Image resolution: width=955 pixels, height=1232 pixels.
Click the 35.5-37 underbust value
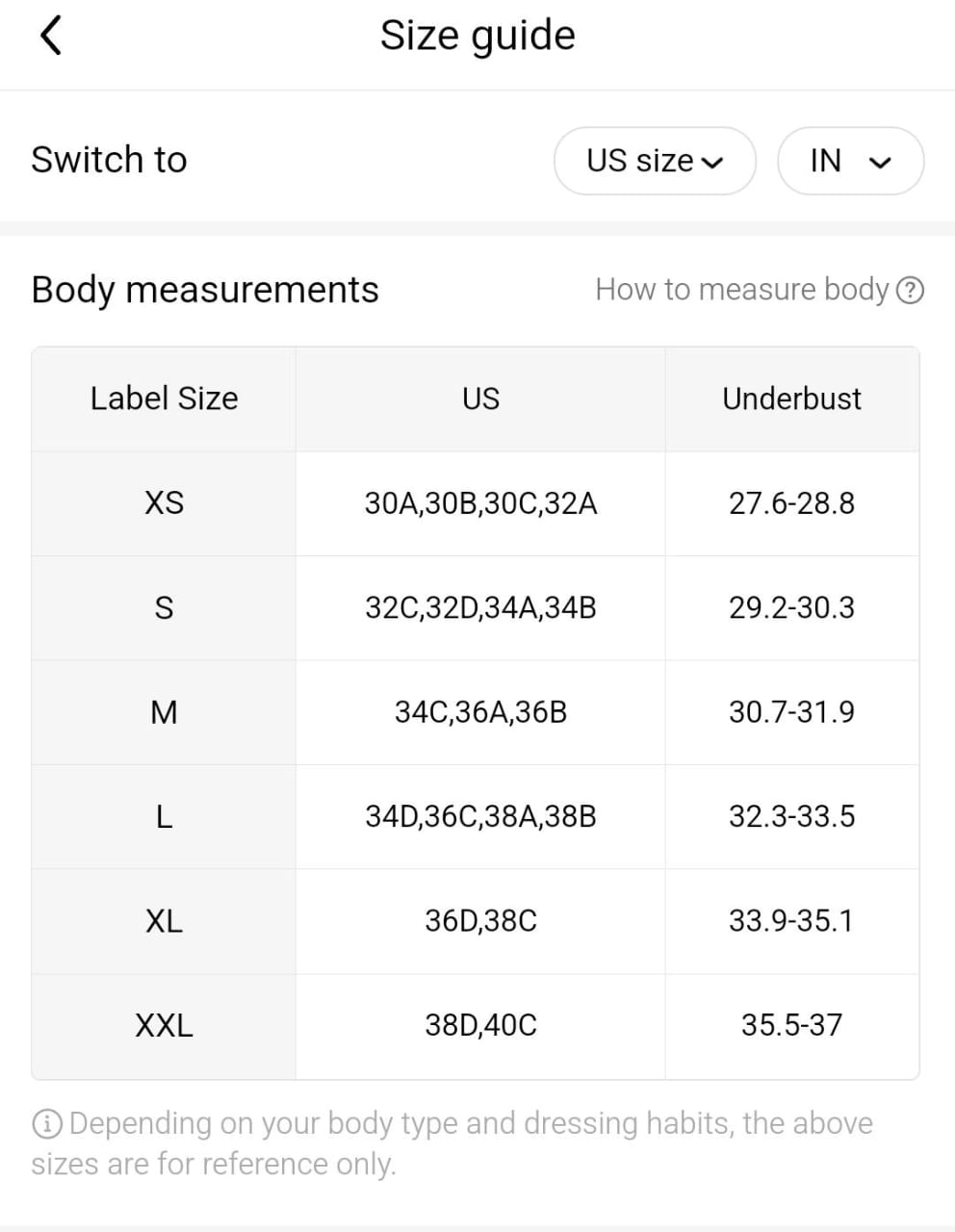[x=791, y=1025]
